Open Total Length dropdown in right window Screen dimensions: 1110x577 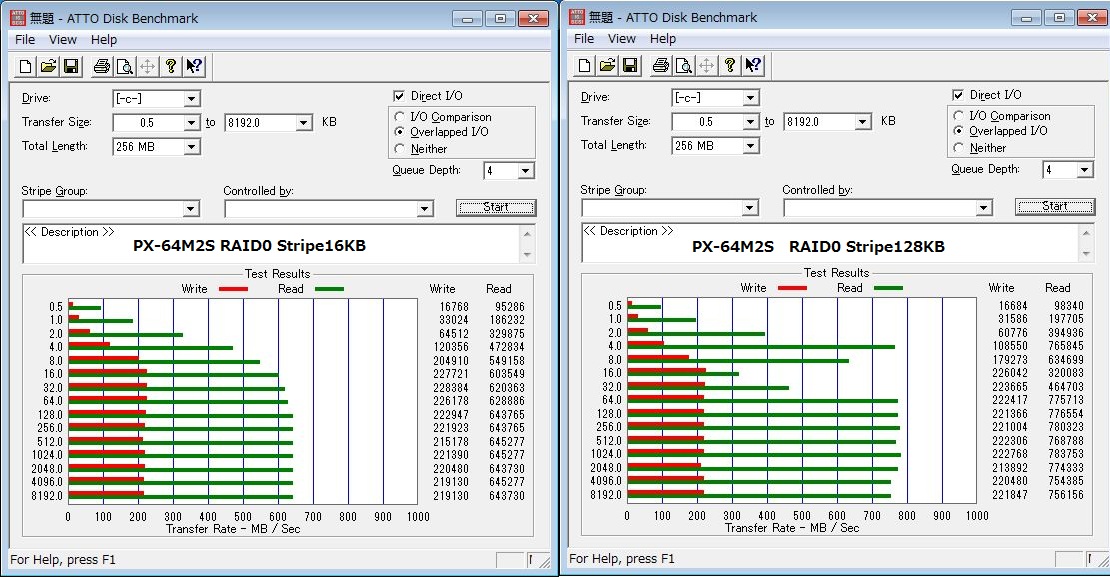click(750, 146)
